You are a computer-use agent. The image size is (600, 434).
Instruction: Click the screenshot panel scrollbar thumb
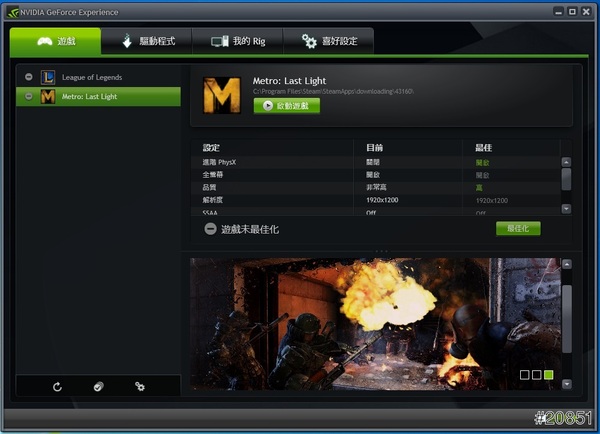pos(567,319)
